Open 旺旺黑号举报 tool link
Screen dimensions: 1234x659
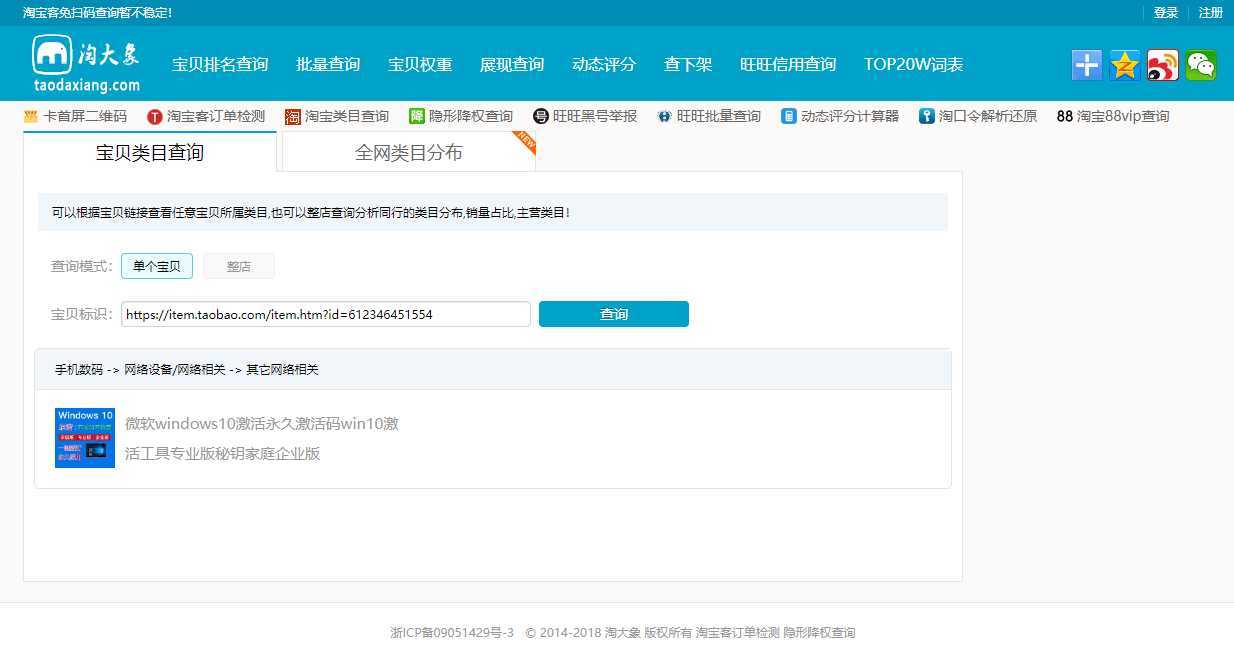coord(595,116)
